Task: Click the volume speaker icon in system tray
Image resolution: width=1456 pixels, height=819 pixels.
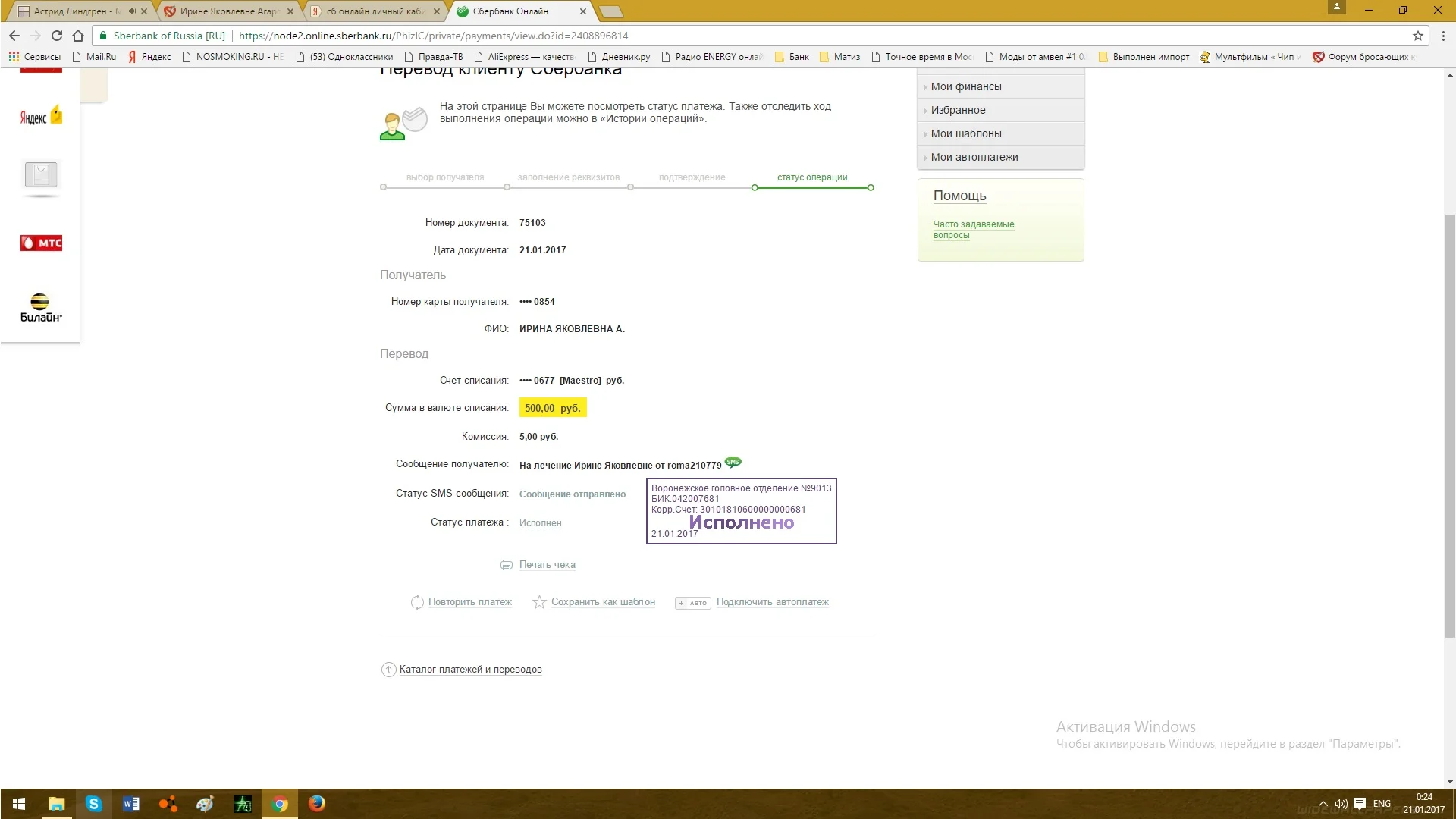Action: click(x=1341, y=804)
